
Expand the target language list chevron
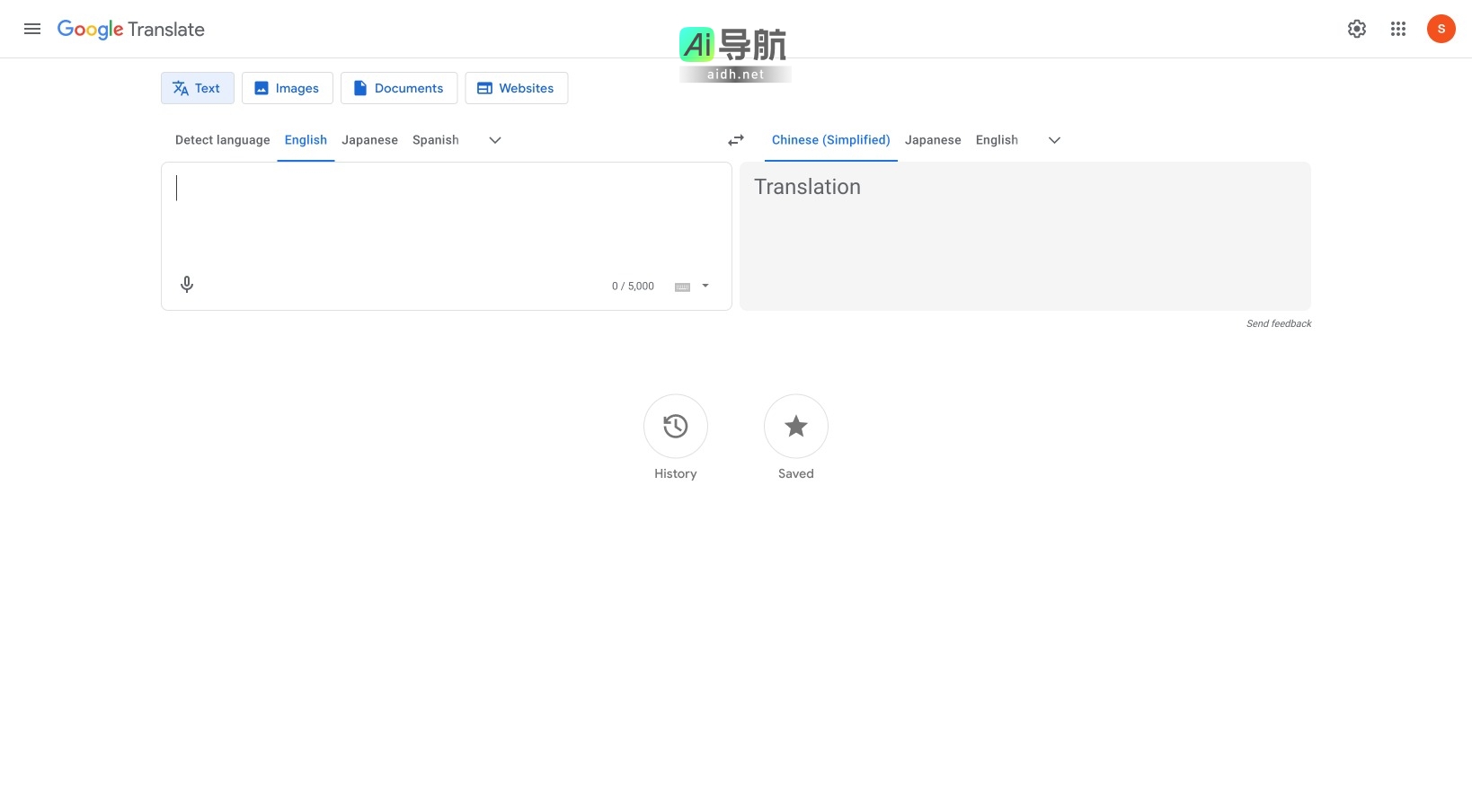tap(1053, 140)
